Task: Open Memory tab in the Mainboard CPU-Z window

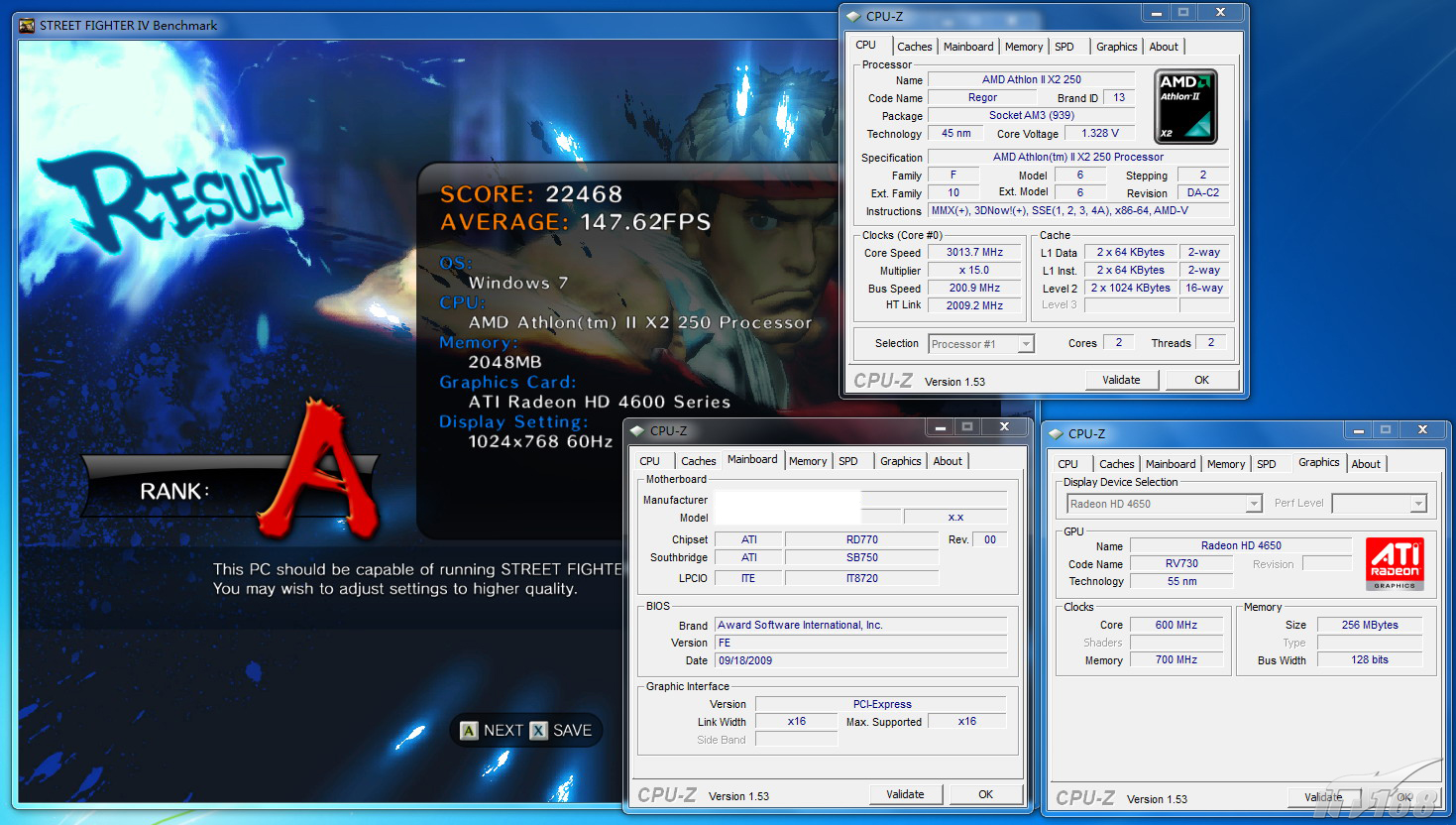Action: 808,461
